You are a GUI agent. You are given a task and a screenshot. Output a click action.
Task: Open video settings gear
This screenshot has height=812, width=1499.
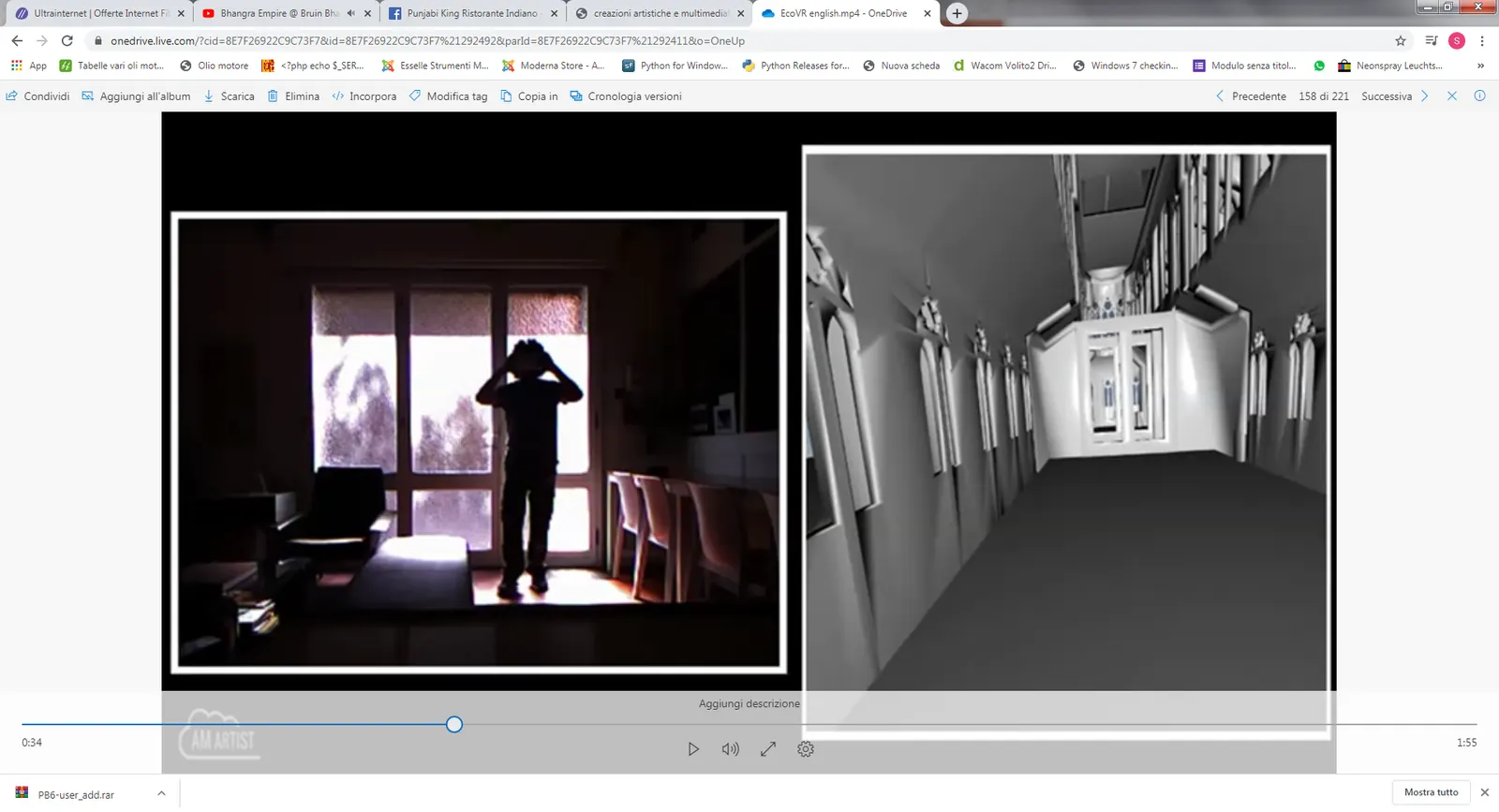coord(806,749)
